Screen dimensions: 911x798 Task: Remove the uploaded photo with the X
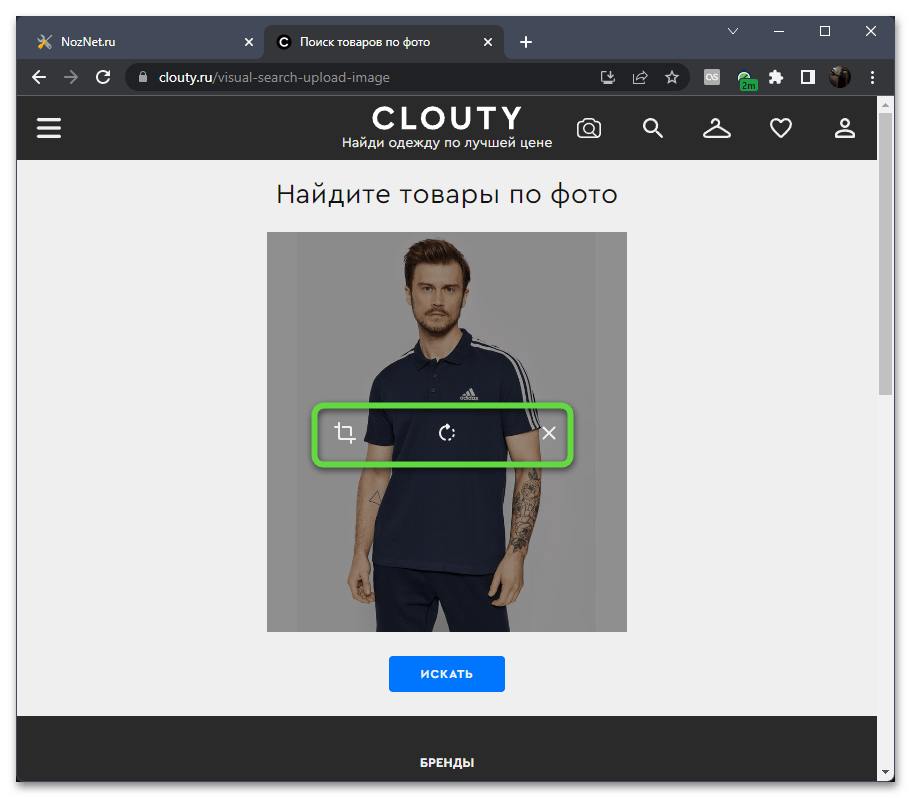click(x=548, y=433)
